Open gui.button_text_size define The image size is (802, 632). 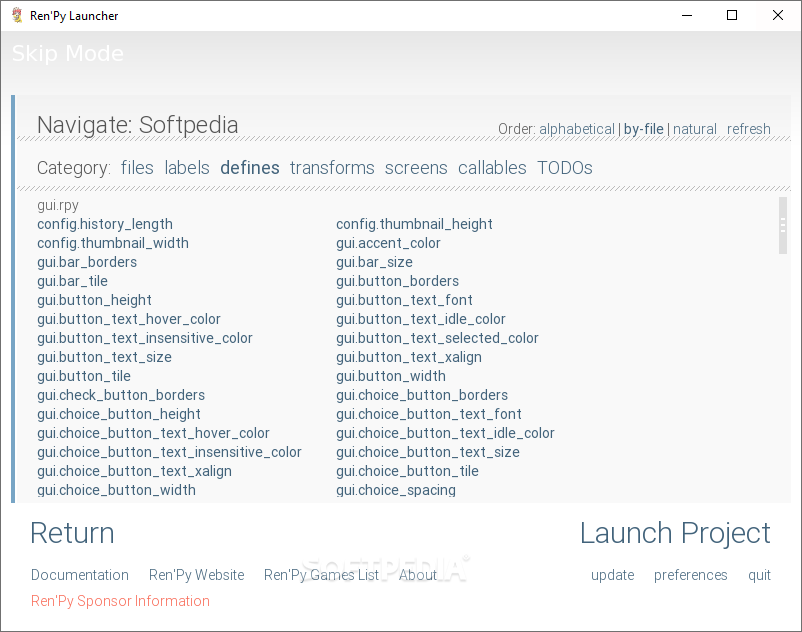104,357
